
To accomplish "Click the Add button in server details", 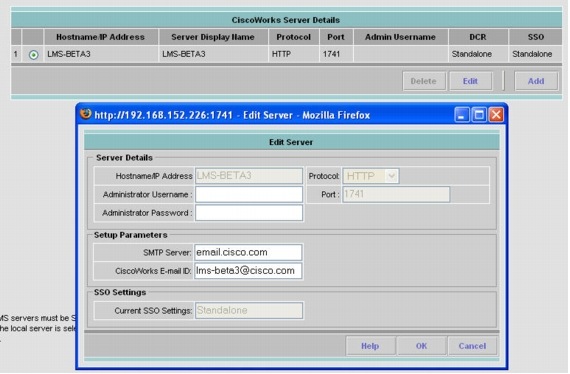I will [x=536, y=81].
